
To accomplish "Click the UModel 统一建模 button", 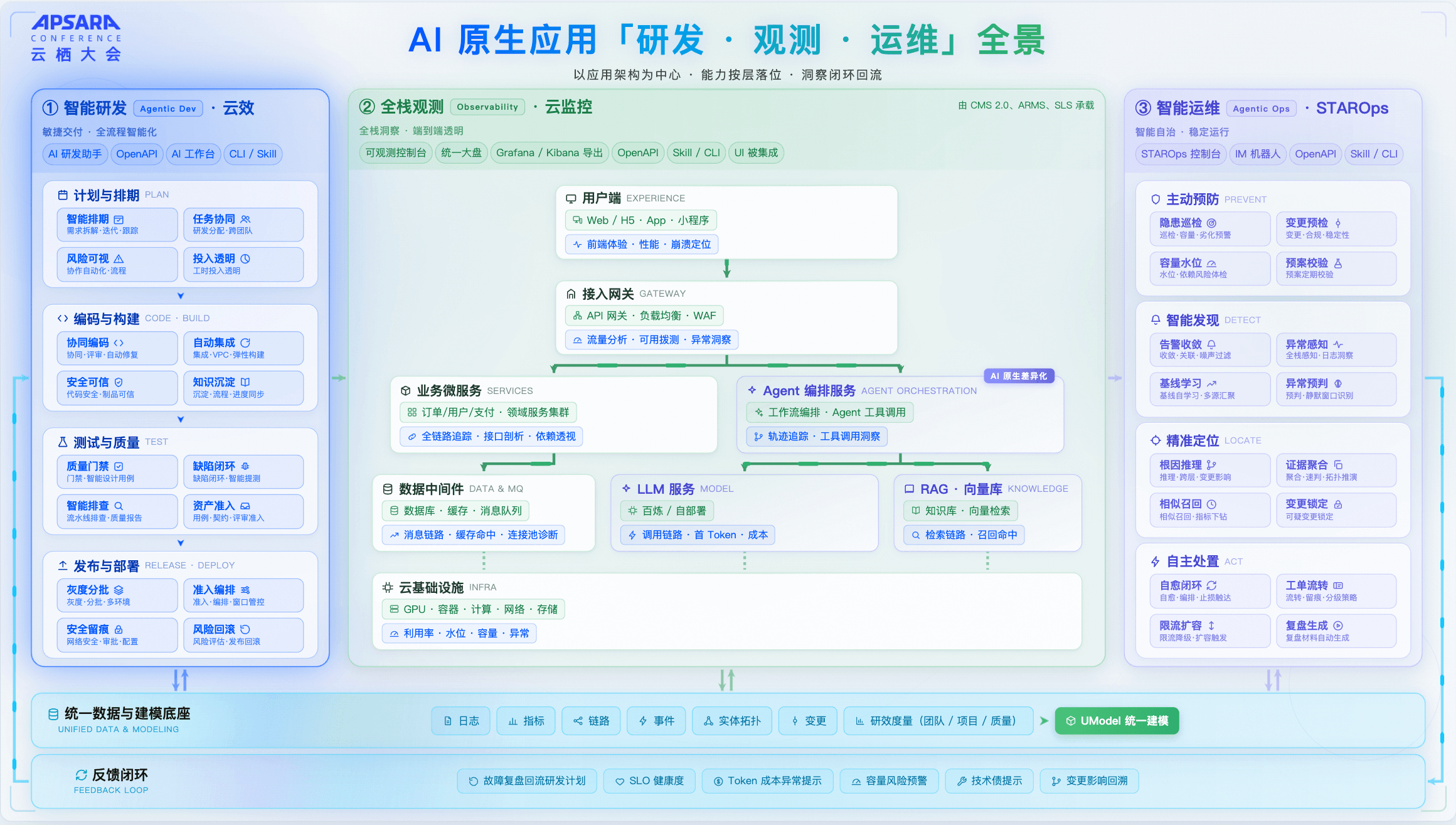I will coord(1117,721).
